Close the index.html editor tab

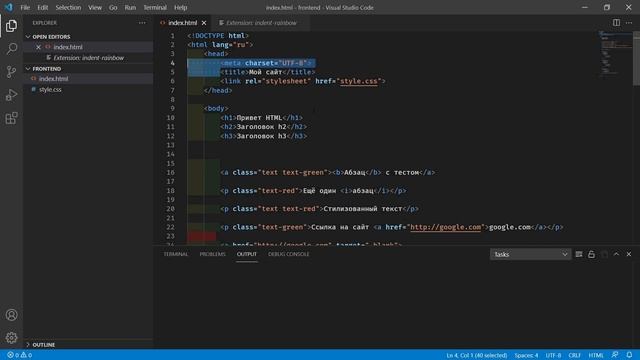coord(204,23)
